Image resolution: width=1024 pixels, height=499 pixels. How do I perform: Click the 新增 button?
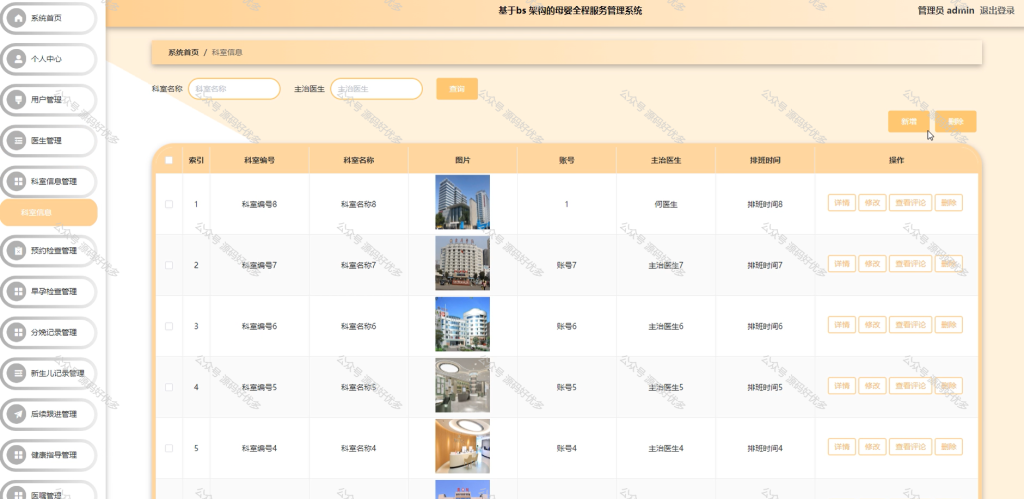(x=908, y=121)
